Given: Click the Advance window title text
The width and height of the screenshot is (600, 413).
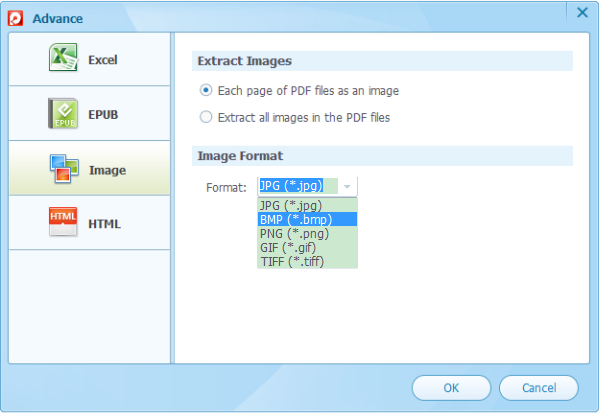Looking at the screenshot, I should 57,18.
